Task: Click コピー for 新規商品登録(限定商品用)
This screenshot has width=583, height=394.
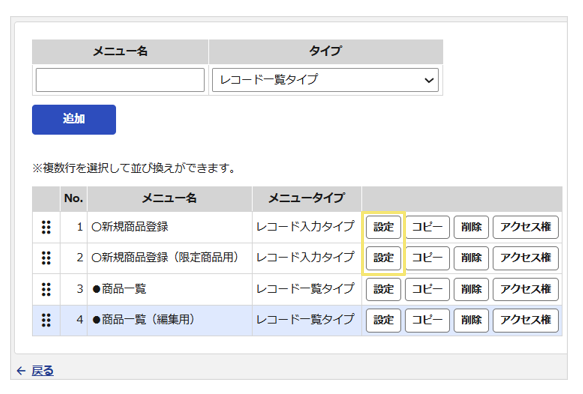Action: pyautogui.click(x=427, y=258)
